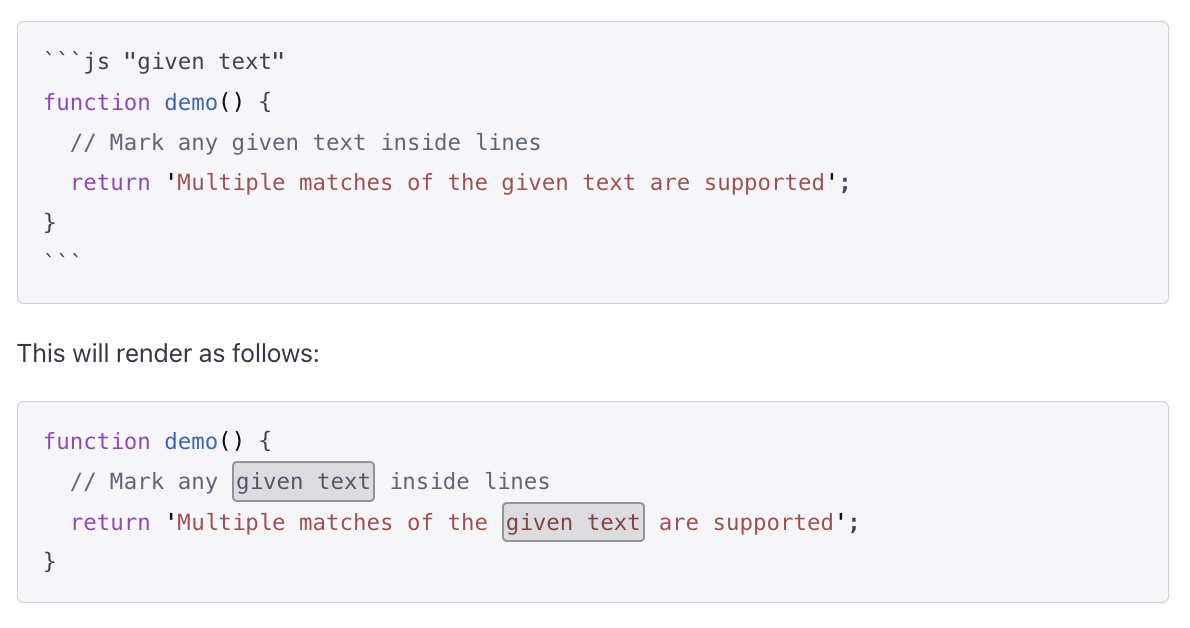Click 'inside lines' in the rendered comment
Screen dimensions: 1190x628
[469, 481]
